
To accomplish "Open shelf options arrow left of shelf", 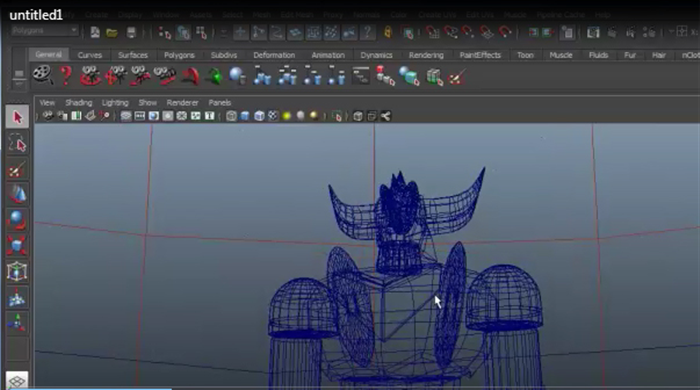I will click(x=19, y=83).
